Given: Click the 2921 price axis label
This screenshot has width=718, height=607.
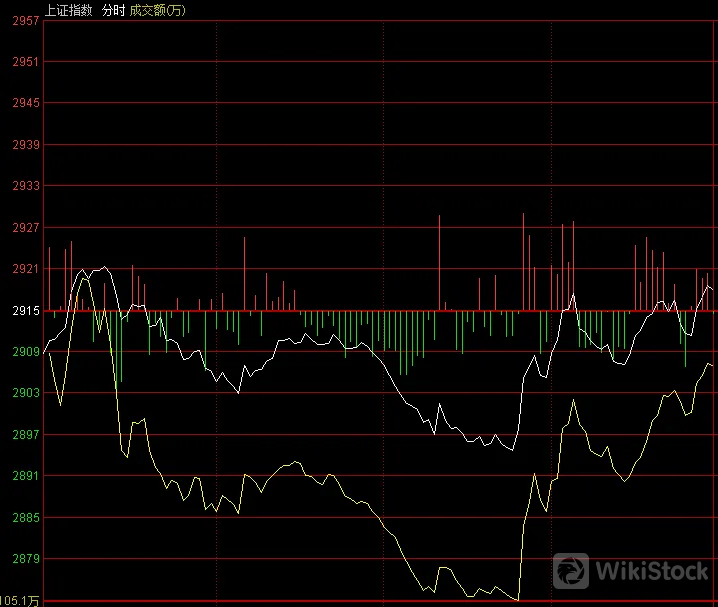Looking at the screenshot, I should [x=26, y=269].
